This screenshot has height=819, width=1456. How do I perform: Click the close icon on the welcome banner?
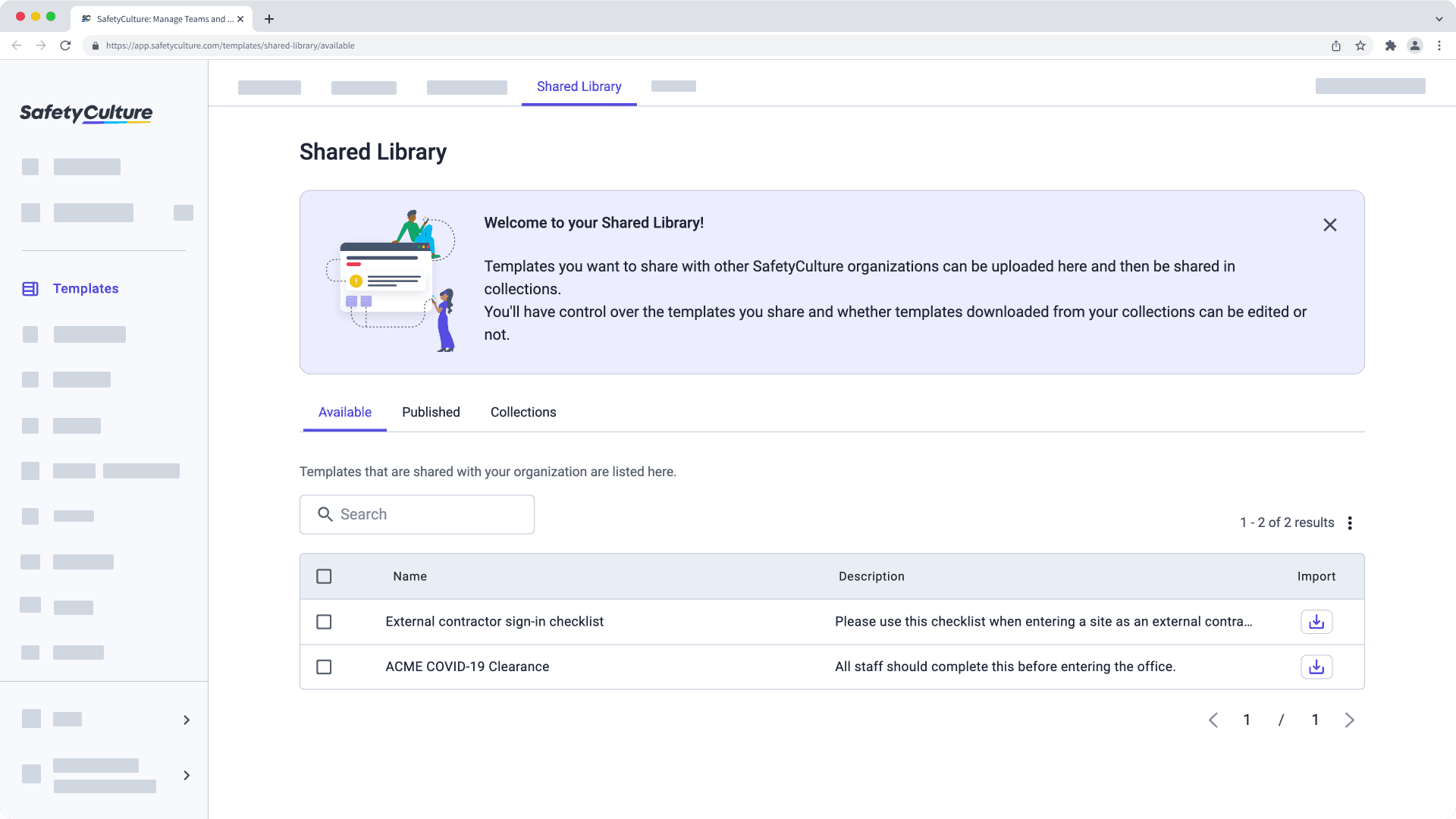tap(1331, 225)
